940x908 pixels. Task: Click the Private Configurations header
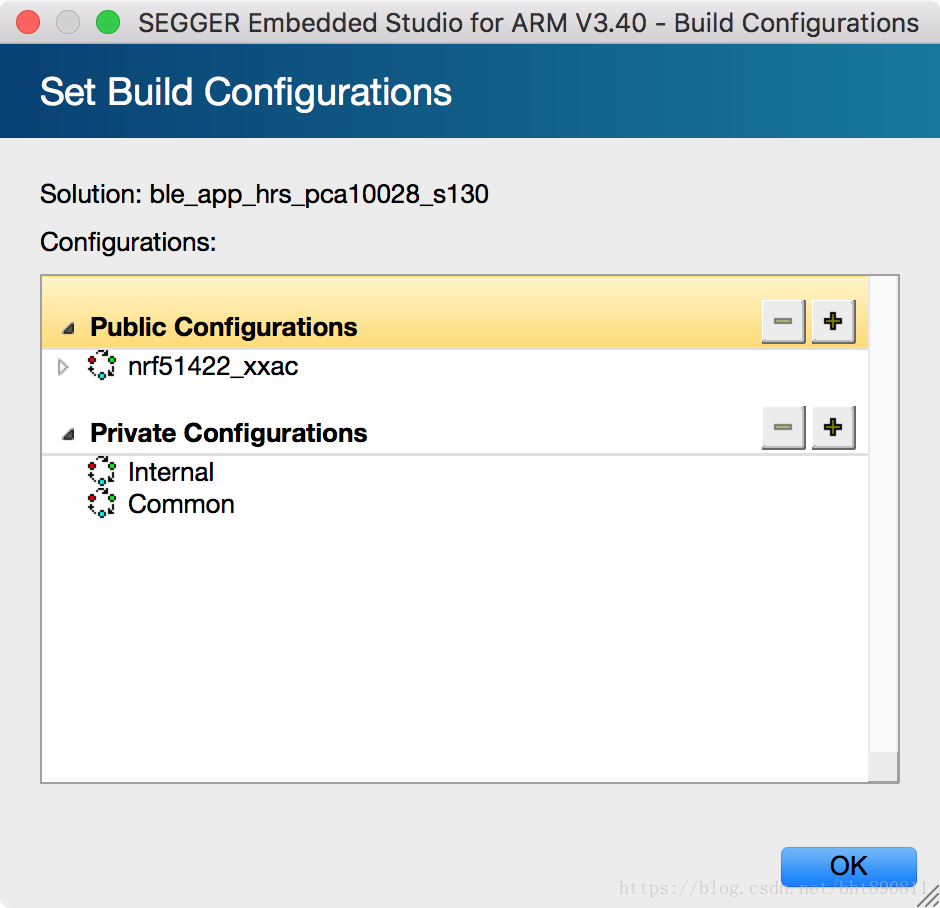228,433
